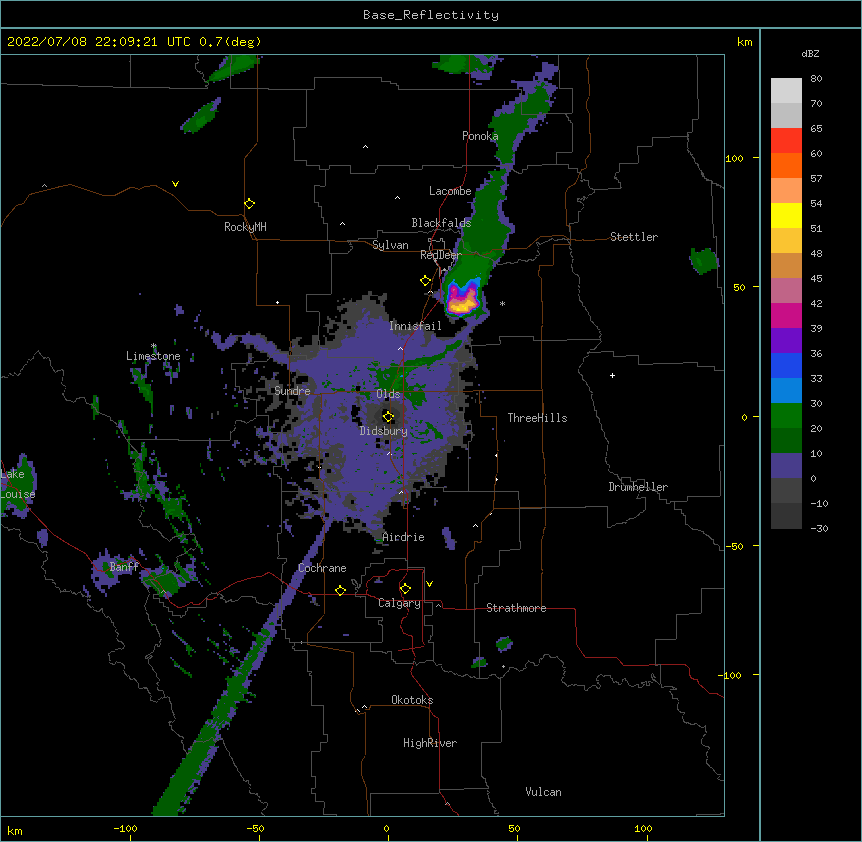Click the Banff label

point(124,567)
